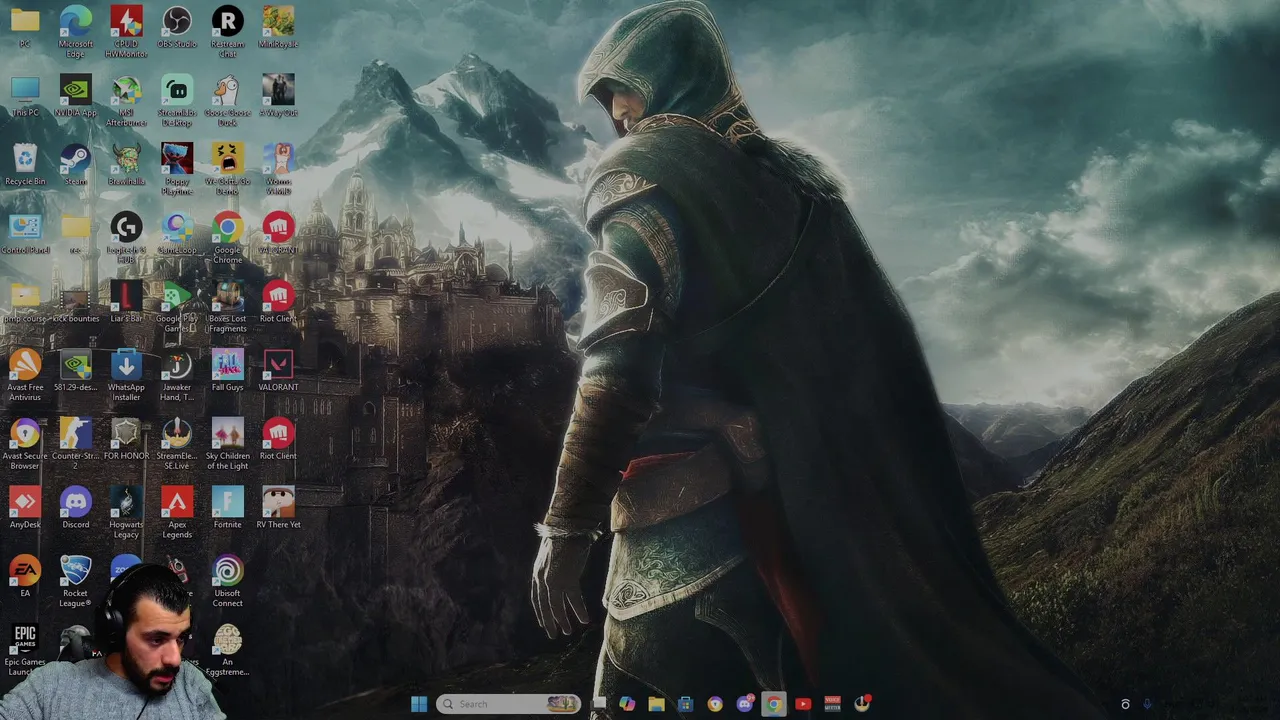Screen dimensions: 1280x720
Task: Open the OBS Studio shortcut
Action: [177, 27]
